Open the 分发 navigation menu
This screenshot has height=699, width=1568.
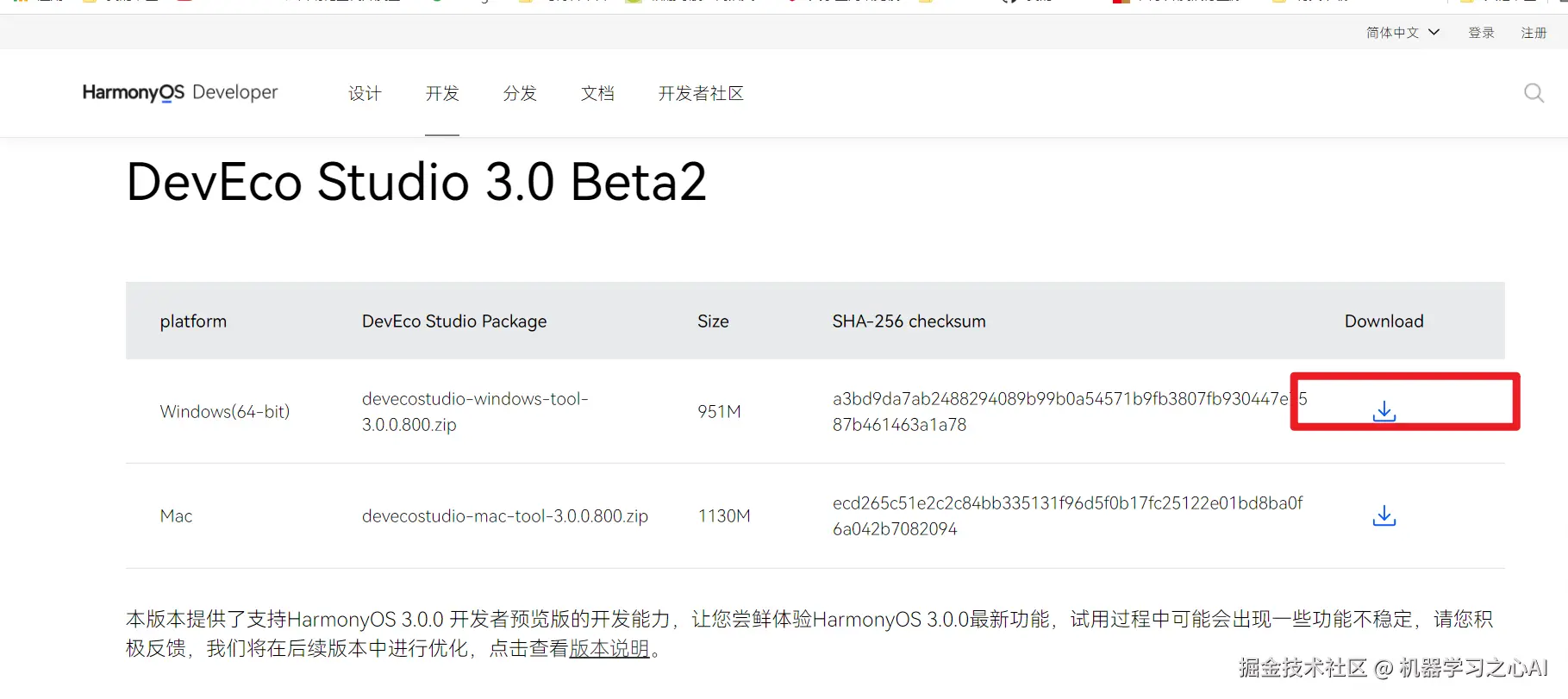pyautogui.click(x=520, y=93)
